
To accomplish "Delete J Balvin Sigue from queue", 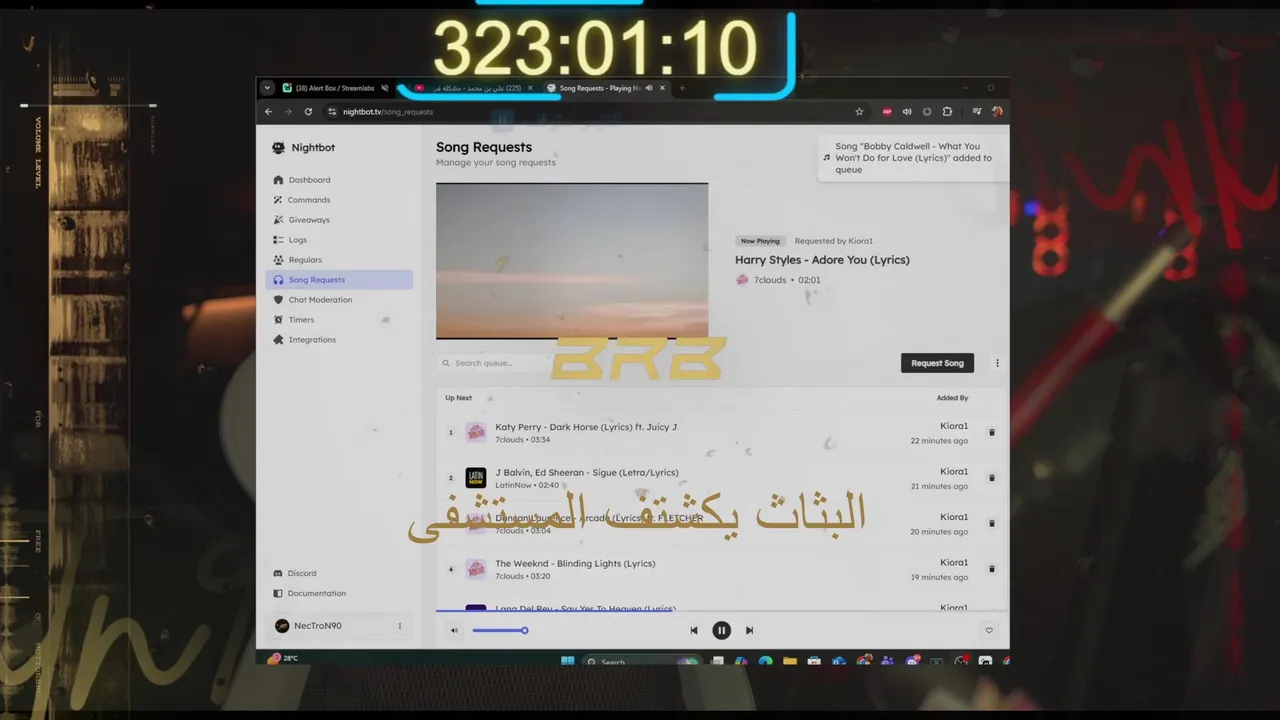I will point(992,478).
